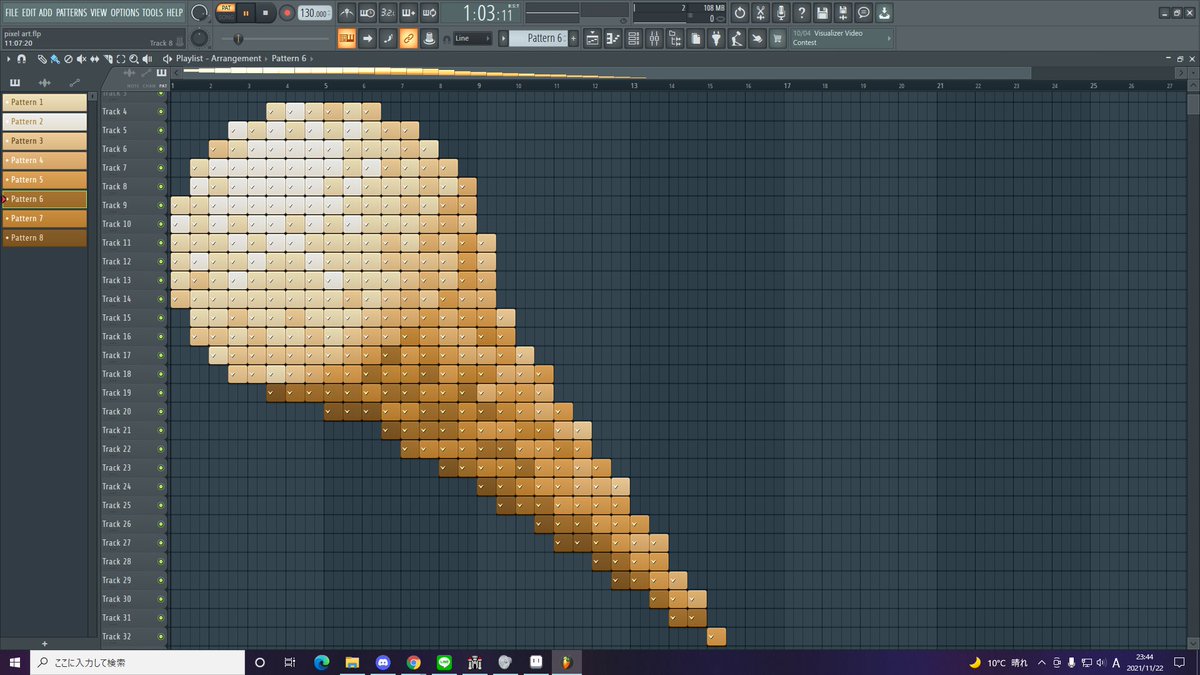Click the Pattern 6 breadcrumb in Playlist title
This screenshot has width=1200, height=675.
click(x=289, y=59)
